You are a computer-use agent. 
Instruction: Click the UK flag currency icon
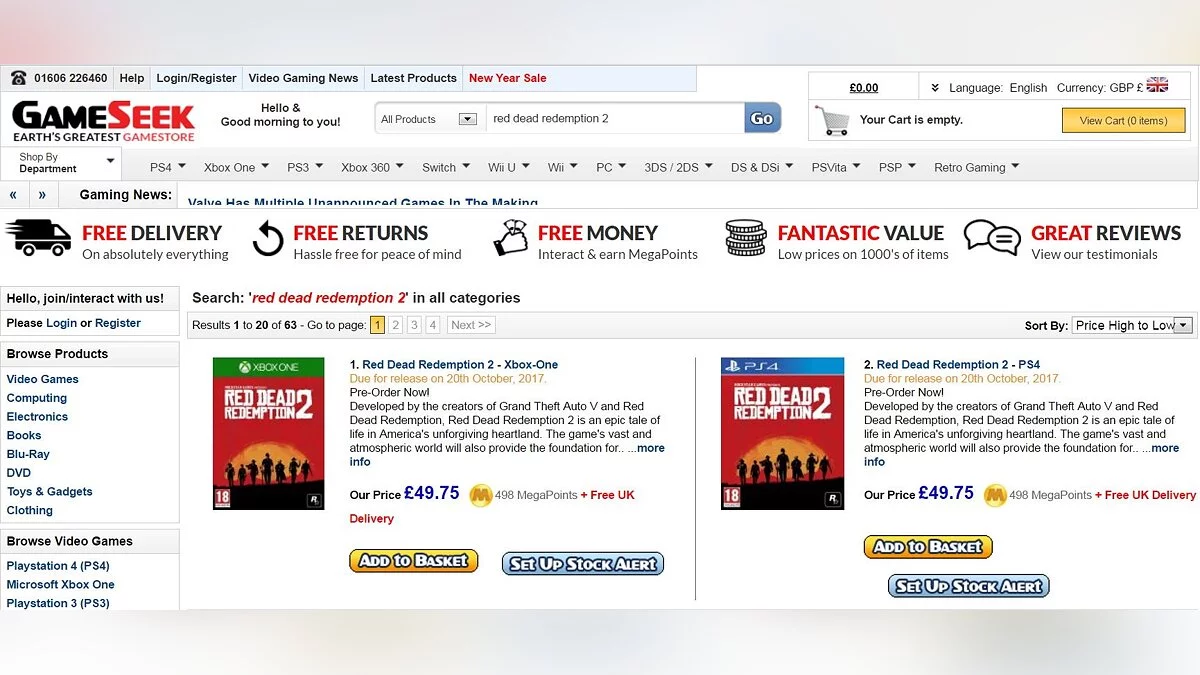coord(1157,86)
